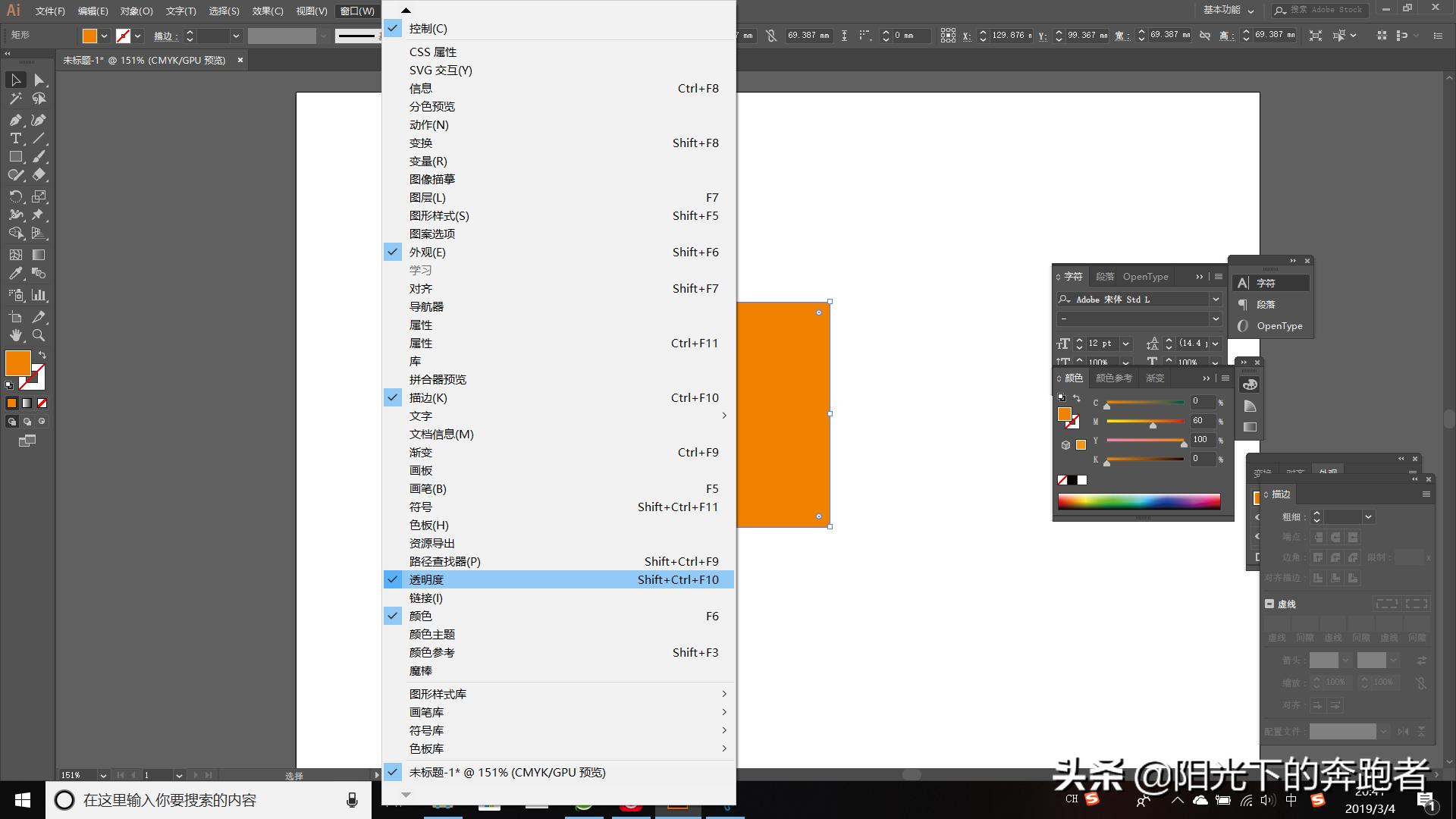The width and height of the screenshot is (1456, 819).
Task: Uncheck 透明度 in the window menu
Action: pyautogui.click(x=426, y=579)
